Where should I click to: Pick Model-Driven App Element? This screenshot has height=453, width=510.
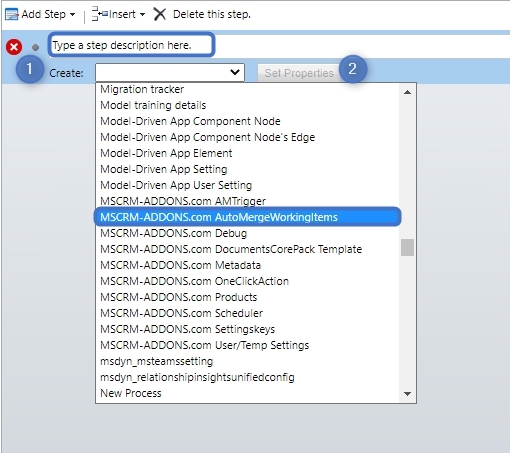tap(247, 153)
